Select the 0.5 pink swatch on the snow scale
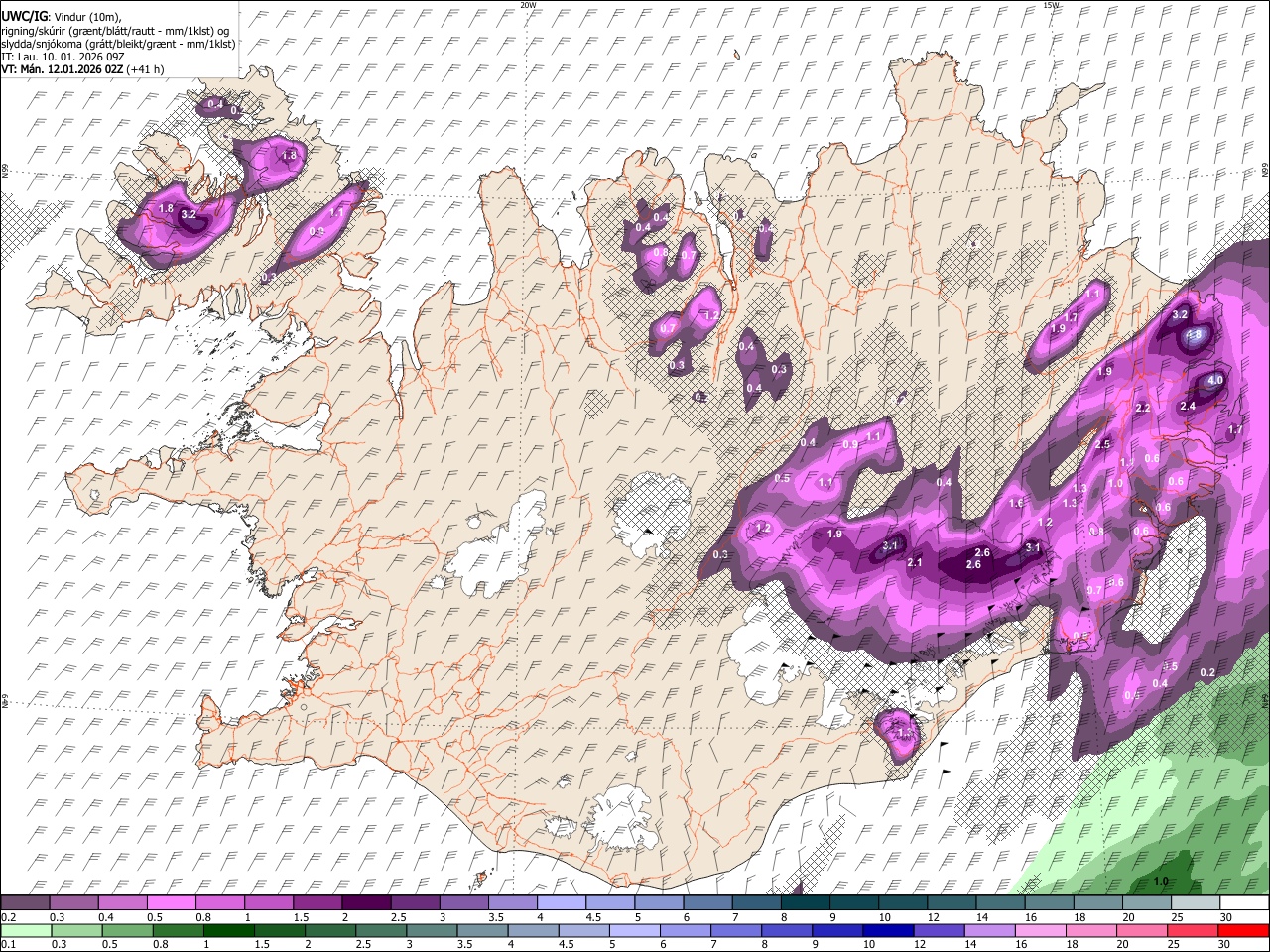Image resolution: width=1270 pixels, height=952 pixels. point(171,903)
